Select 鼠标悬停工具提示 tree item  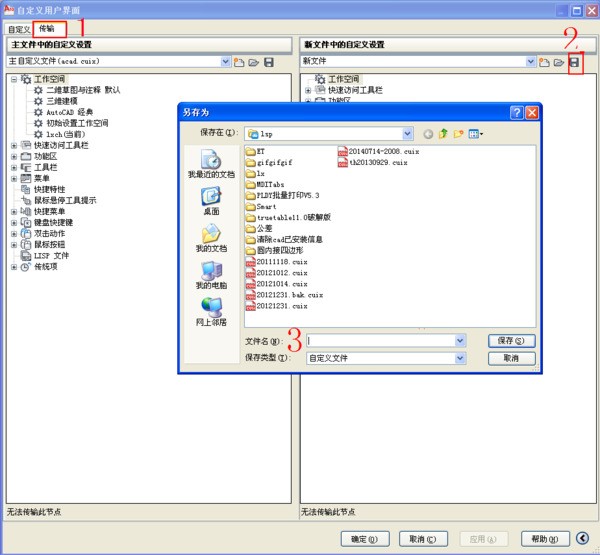click(x=65, y=200)
